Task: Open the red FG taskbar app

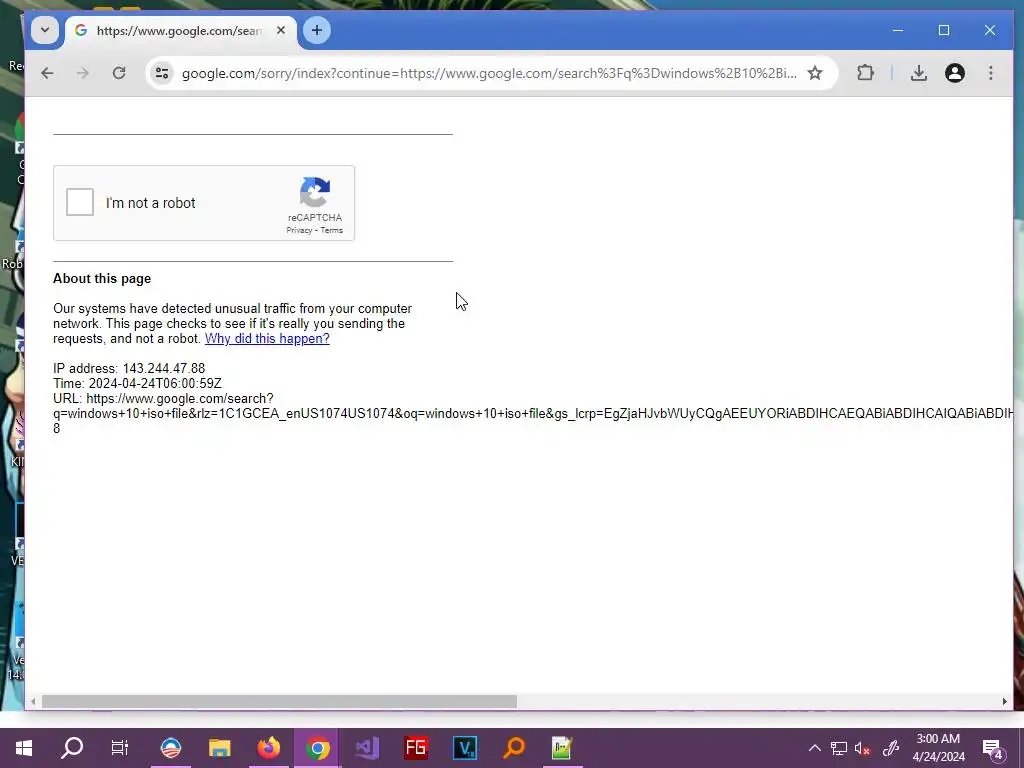Action: click(x=416, y=748)
